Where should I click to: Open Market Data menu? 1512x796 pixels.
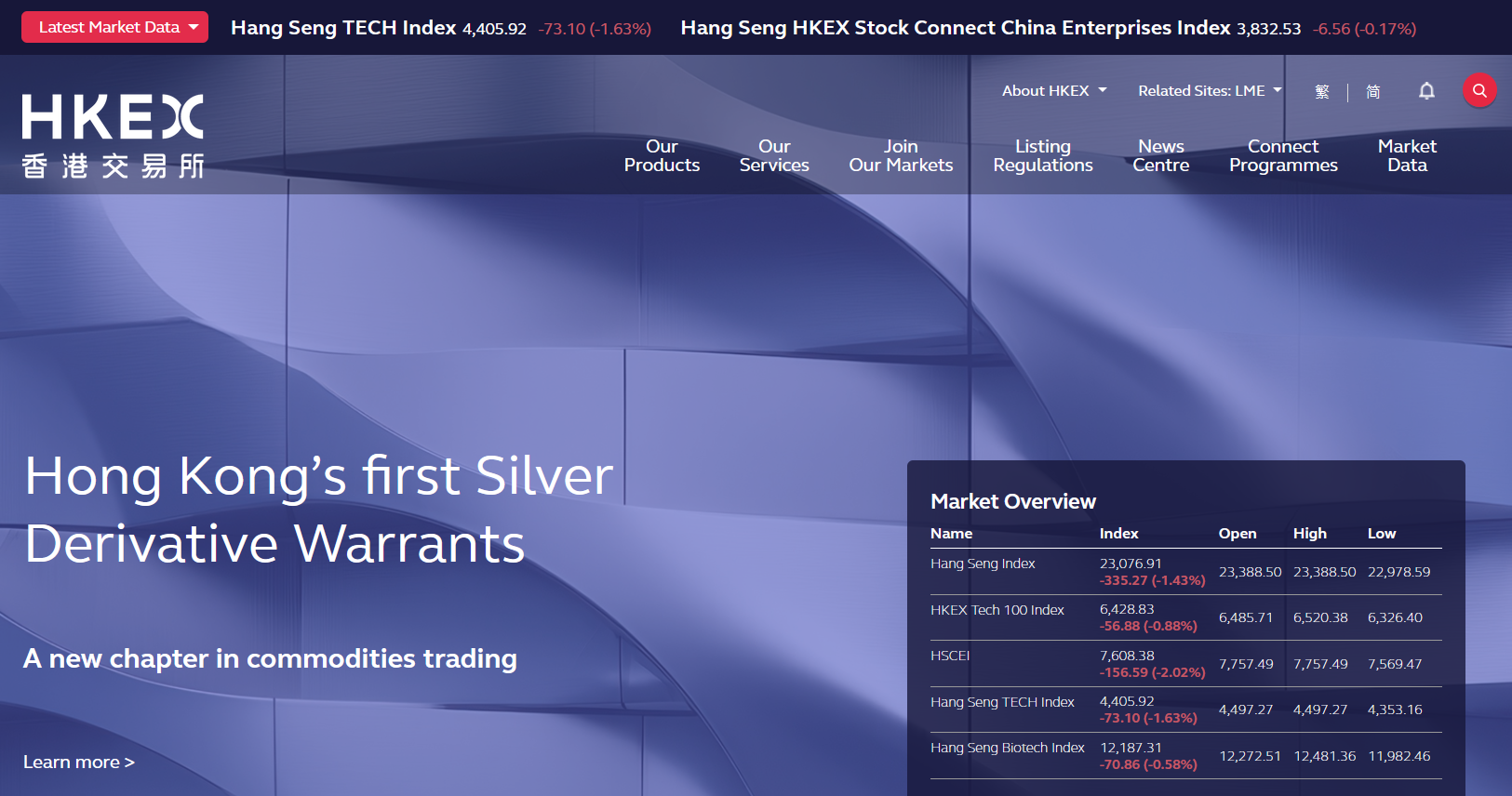(x=1407, y=155)
